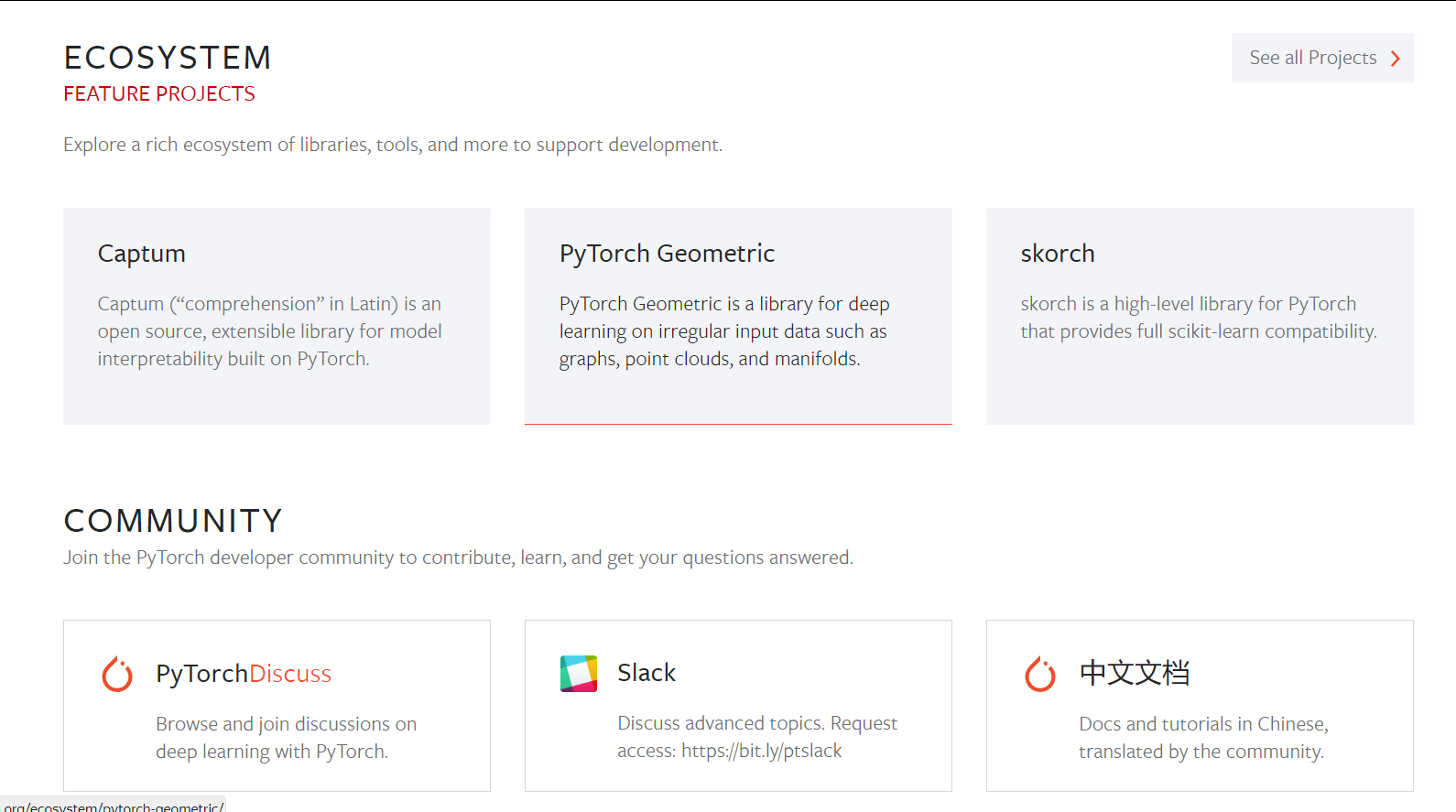Viewport: 1456px width, 812px height.
Task: Open the Slack community card title
Action: [x=647, y=673]
